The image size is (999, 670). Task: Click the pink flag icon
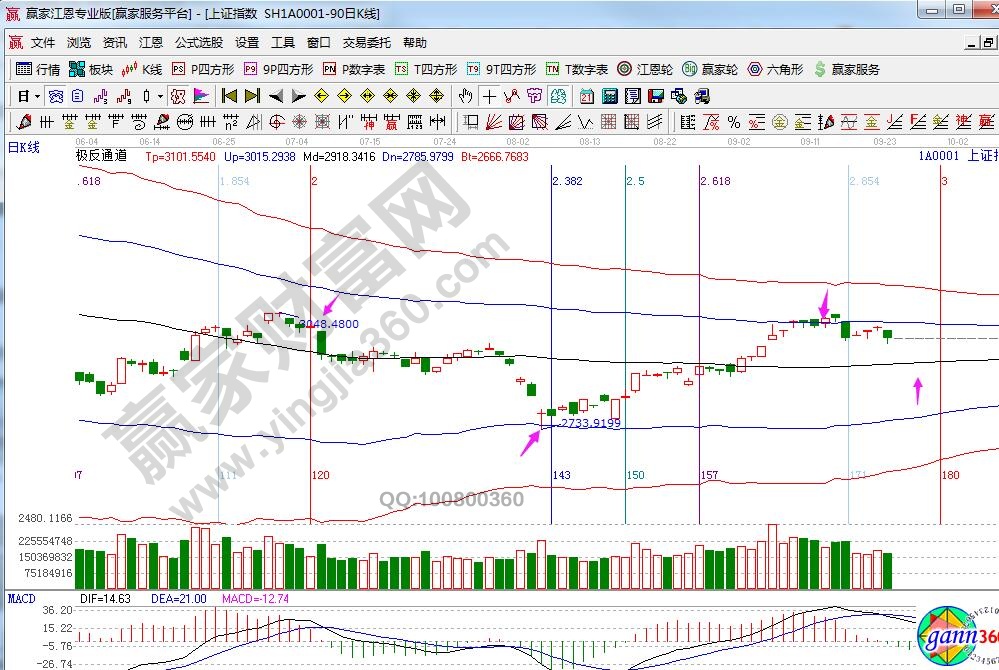click(201, 96)
